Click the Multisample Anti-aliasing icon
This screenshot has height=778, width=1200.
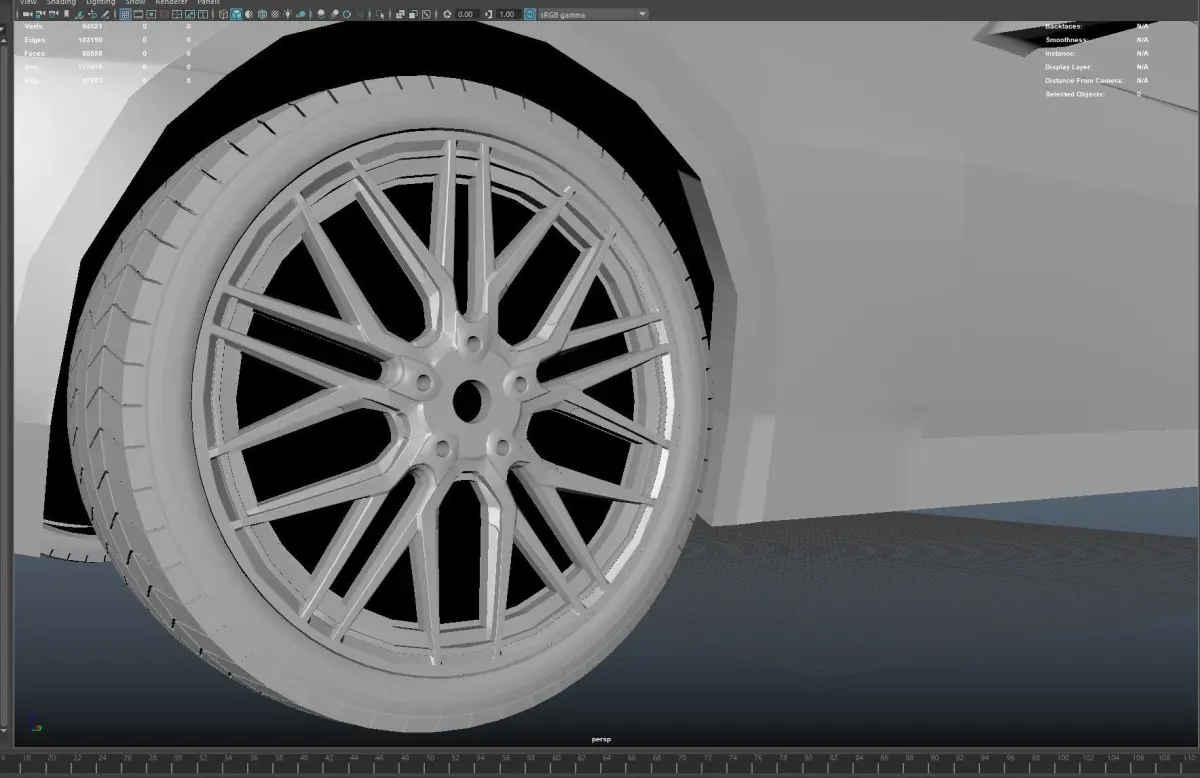point(346,14)
